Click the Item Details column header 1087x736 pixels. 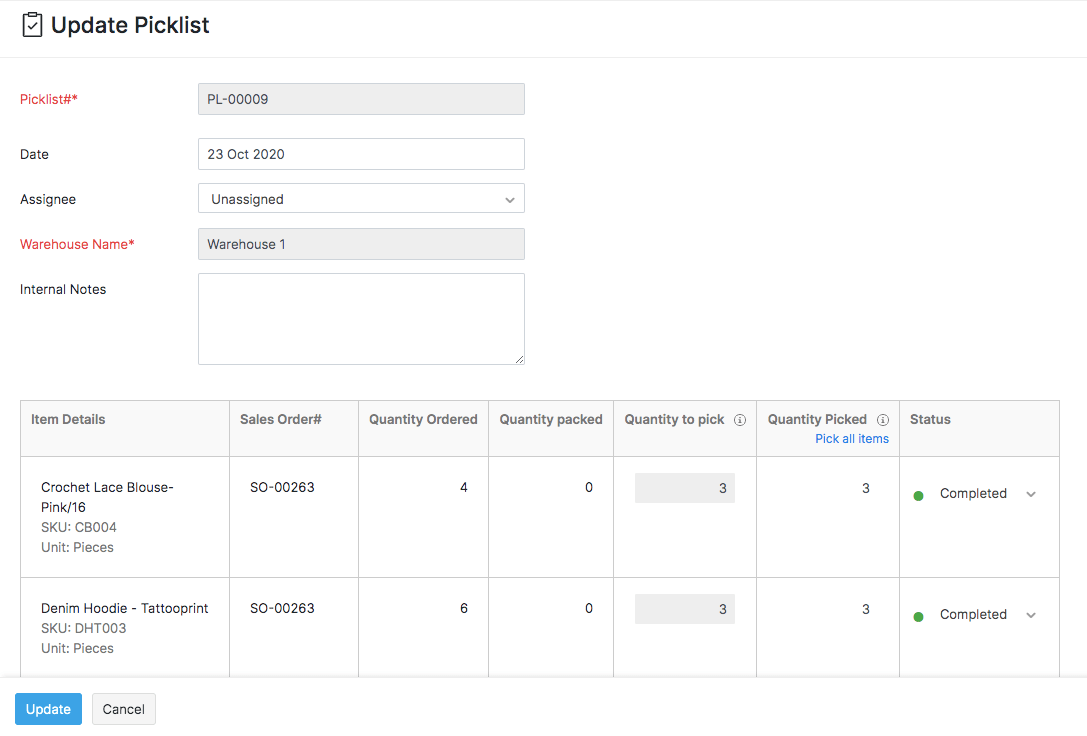(x=68, y=420)
